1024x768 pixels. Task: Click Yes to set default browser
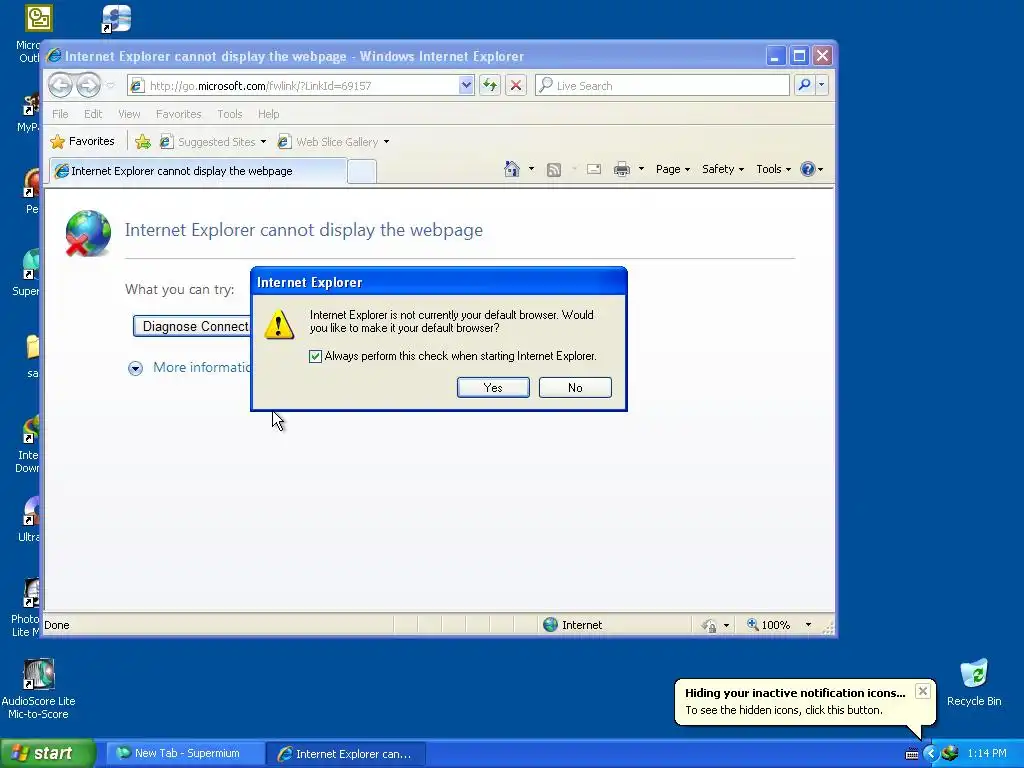coord(493,387)
